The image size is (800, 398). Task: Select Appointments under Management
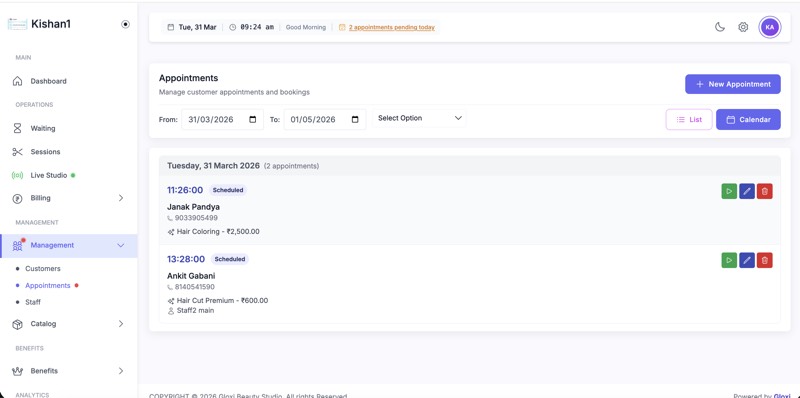click(x=48, y=285)
